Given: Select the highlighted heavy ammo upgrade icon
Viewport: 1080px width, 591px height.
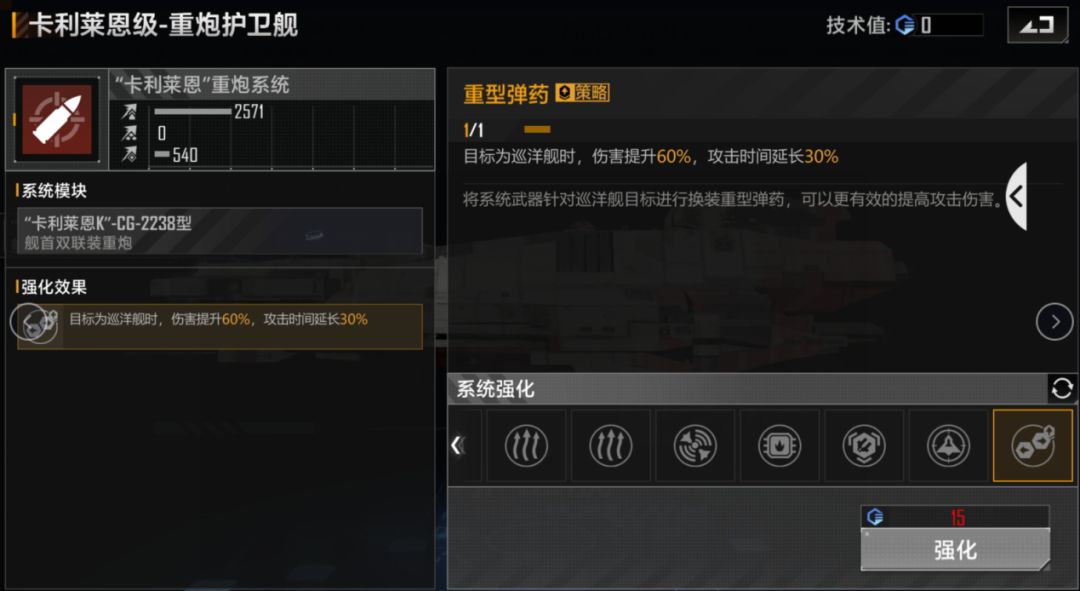Looking at the screenshot, I should pos(1032,445).
